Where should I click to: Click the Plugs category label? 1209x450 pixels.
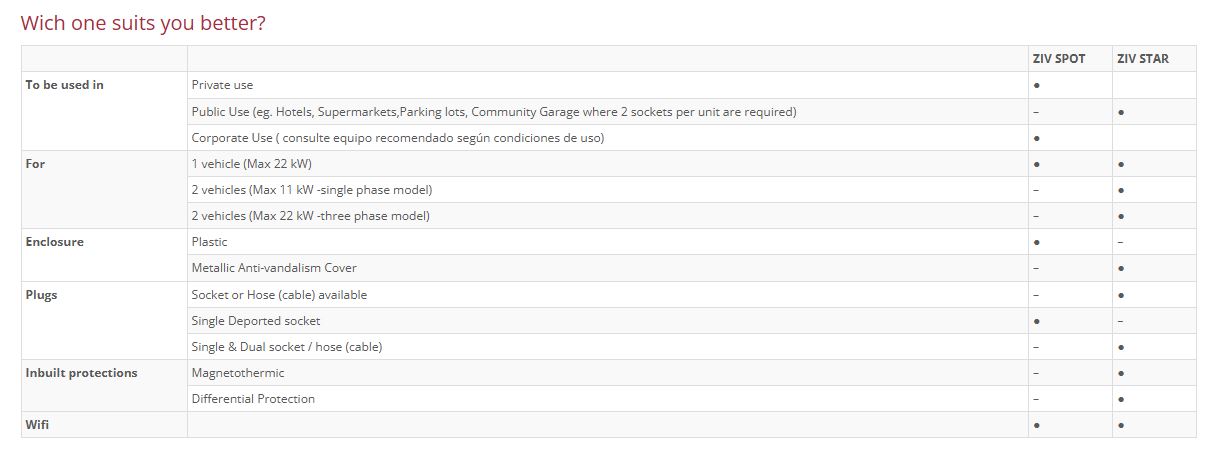pyautogui.click(x=41, y=295)
